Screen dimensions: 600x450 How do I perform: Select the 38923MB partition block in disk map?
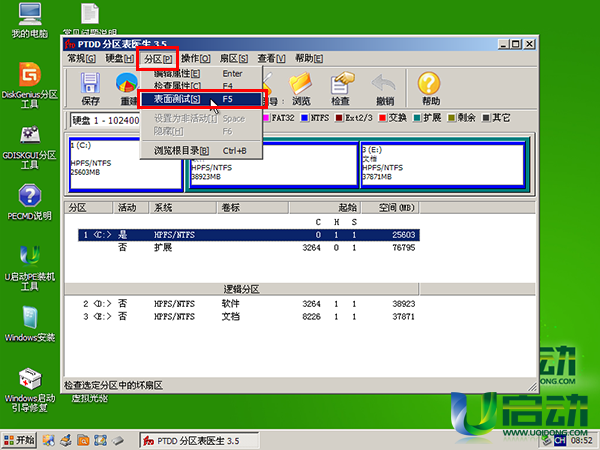pyautogui.click(x=274, y=164)
